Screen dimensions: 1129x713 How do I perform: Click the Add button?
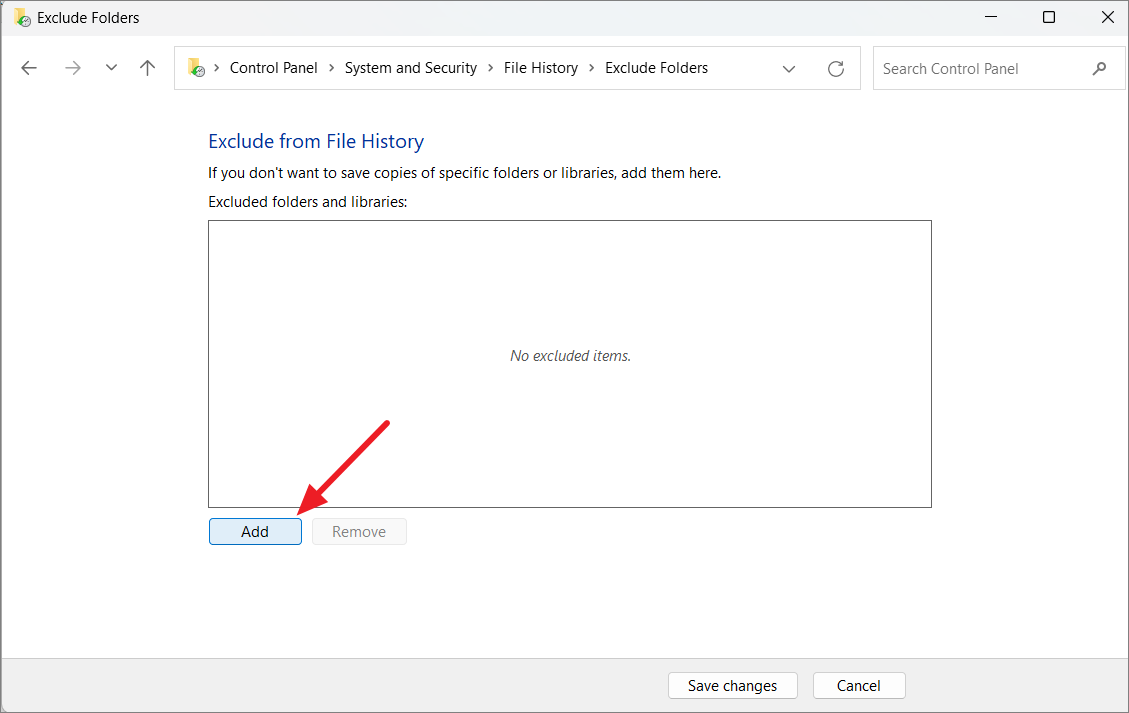tap(255, 531)
